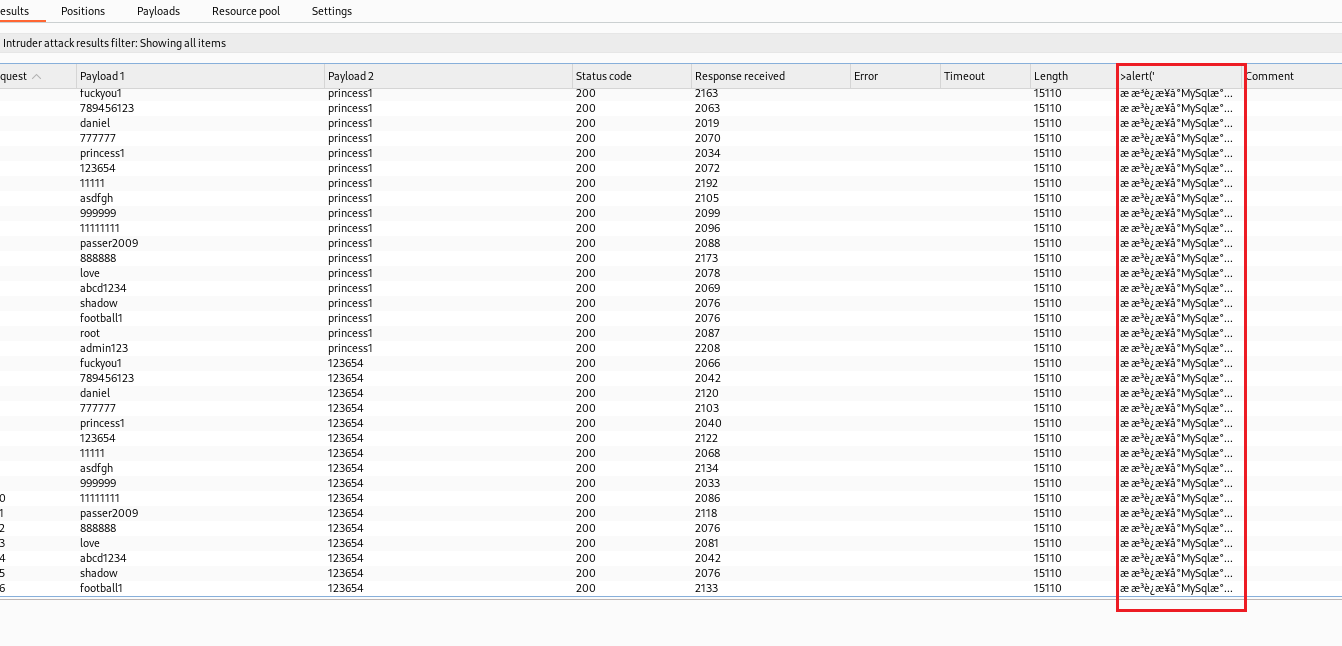Image resolution: width=1342 pixels, height=646 pixels.
Task: Click the Error column header
Action: coord(893,76)
